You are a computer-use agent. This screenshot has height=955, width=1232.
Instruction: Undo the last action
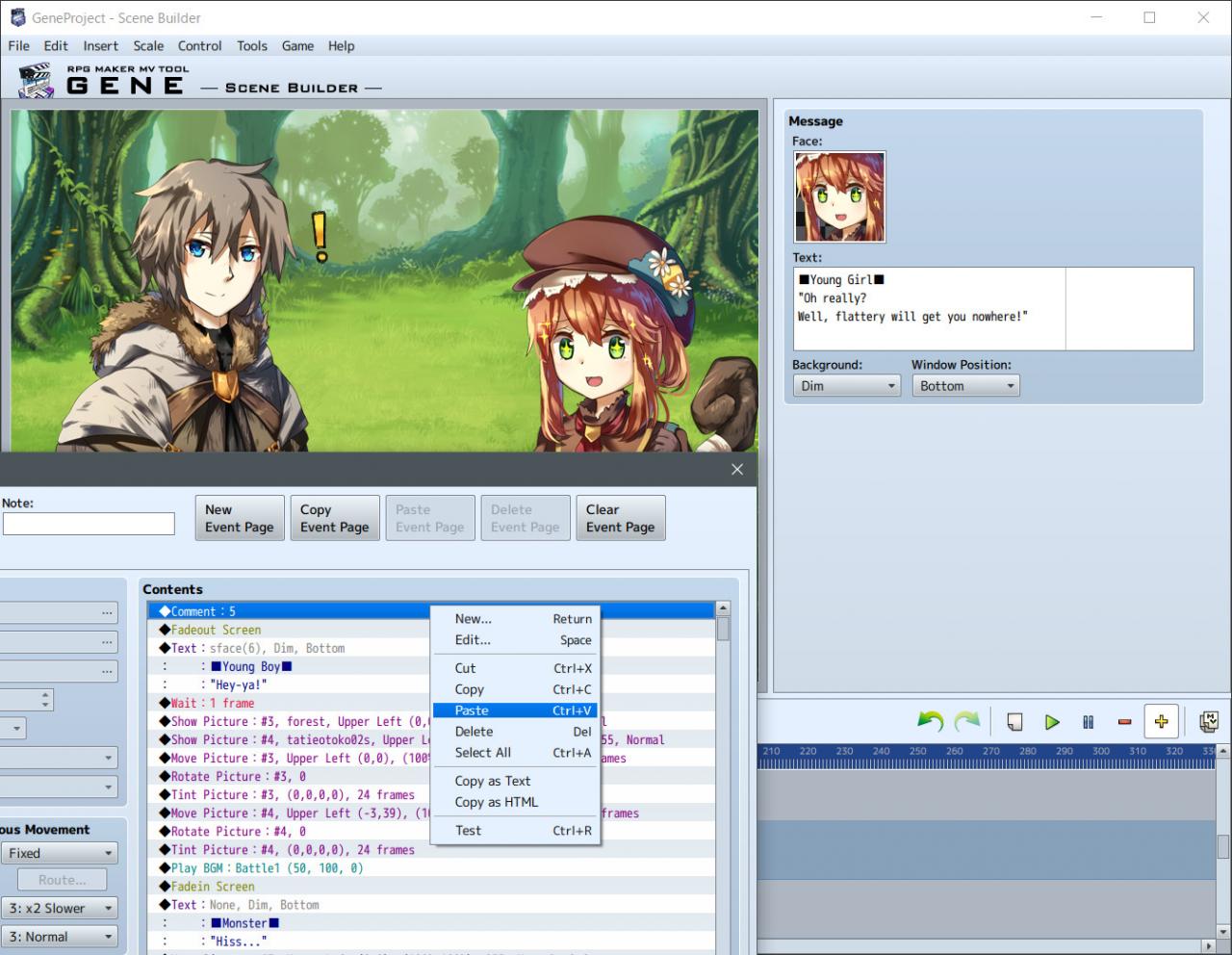pyautogui.click(x=931, y=720)
